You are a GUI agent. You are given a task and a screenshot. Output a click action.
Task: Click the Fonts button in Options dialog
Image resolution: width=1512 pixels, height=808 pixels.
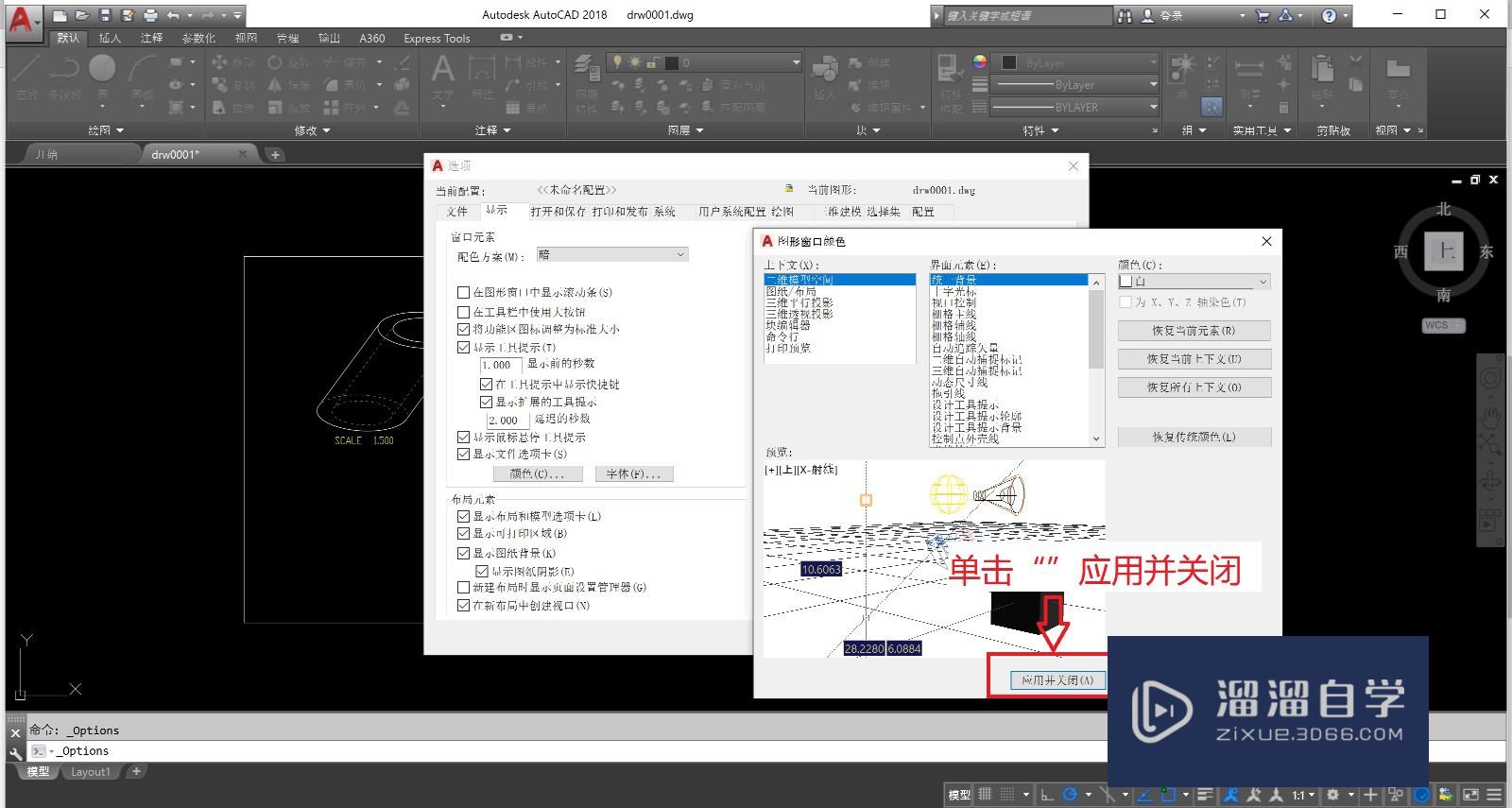(633, 473)
